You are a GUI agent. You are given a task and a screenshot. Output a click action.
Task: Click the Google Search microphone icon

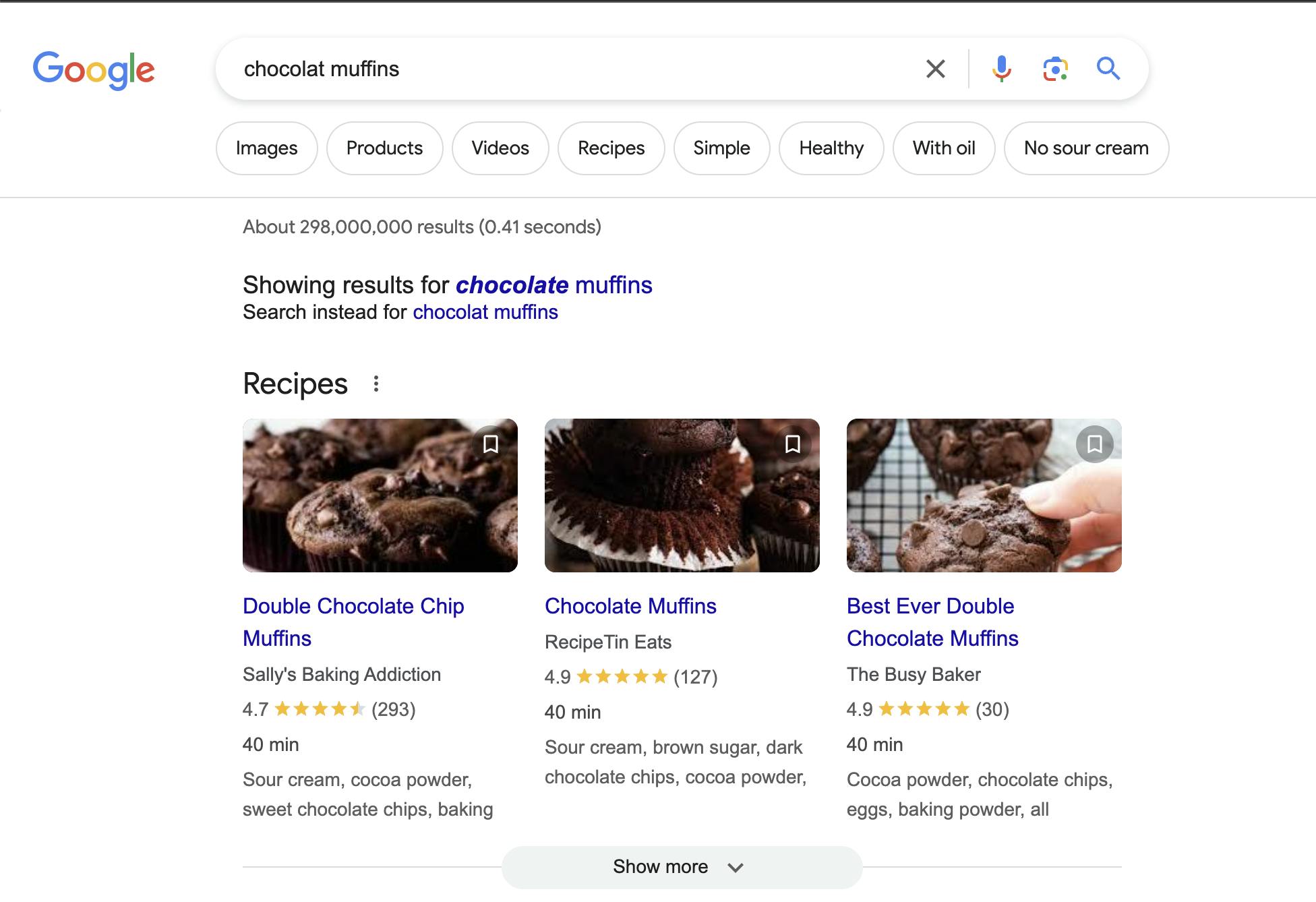click(x=1000, y=68)
